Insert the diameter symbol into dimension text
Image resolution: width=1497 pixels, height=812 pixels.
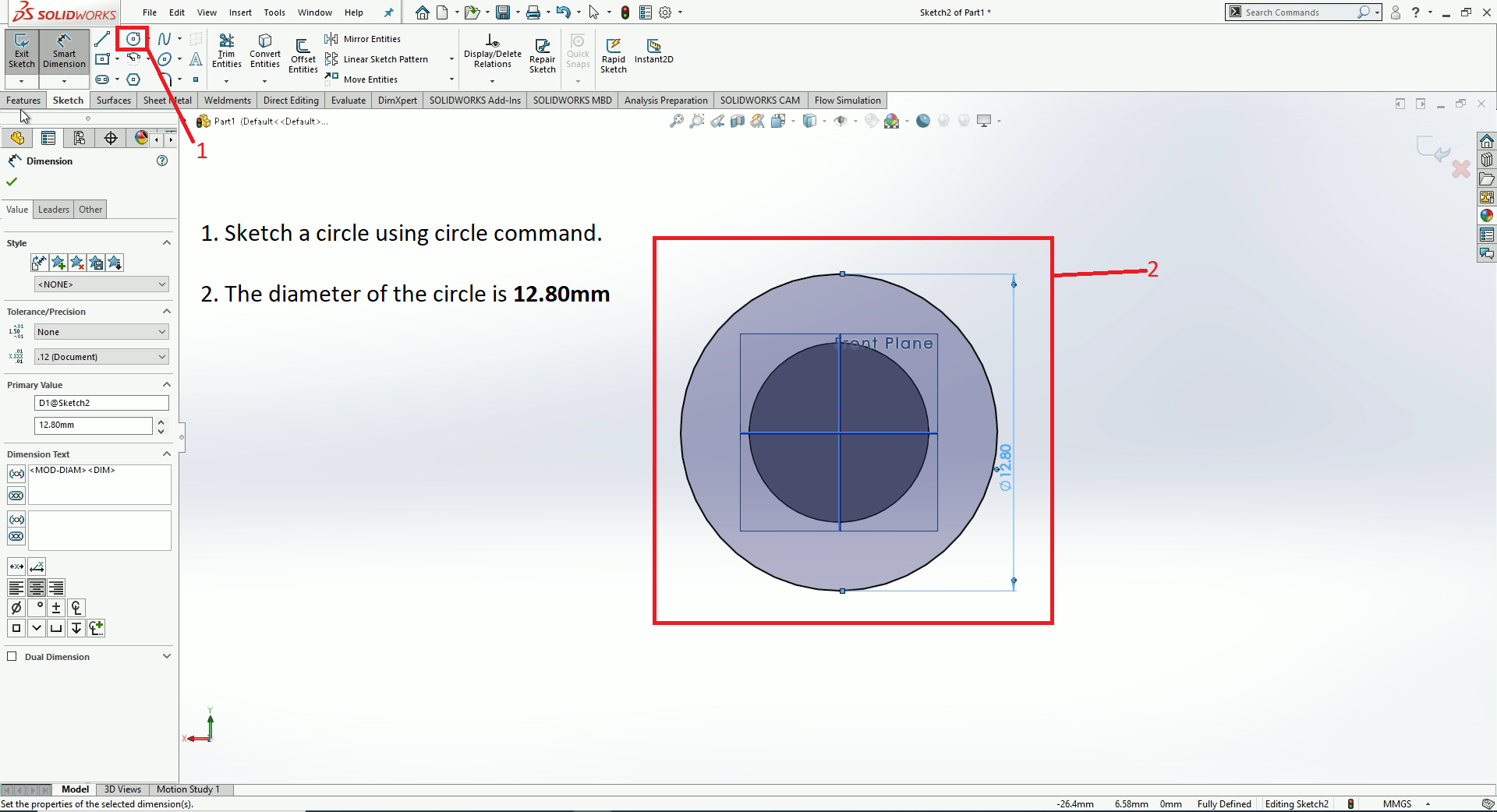click(x=16, y=608)
